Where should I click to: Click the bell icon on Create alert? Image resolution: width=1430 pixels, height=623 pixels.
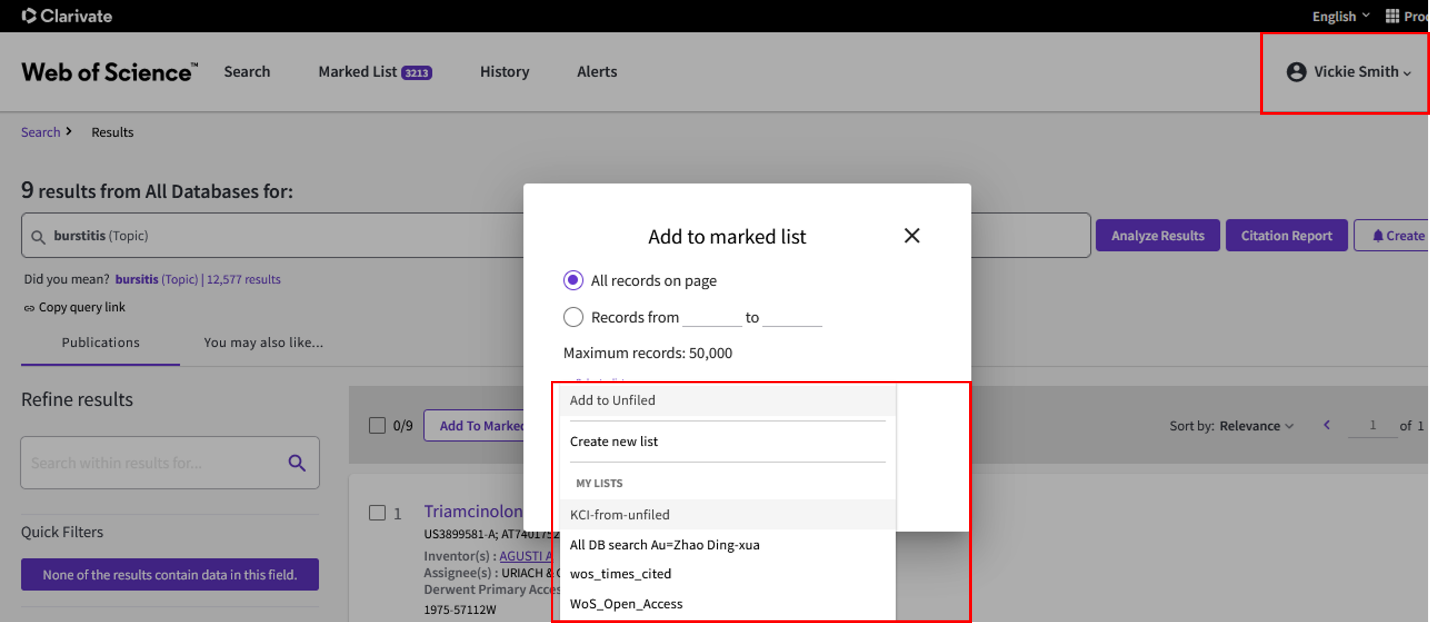1377,236
